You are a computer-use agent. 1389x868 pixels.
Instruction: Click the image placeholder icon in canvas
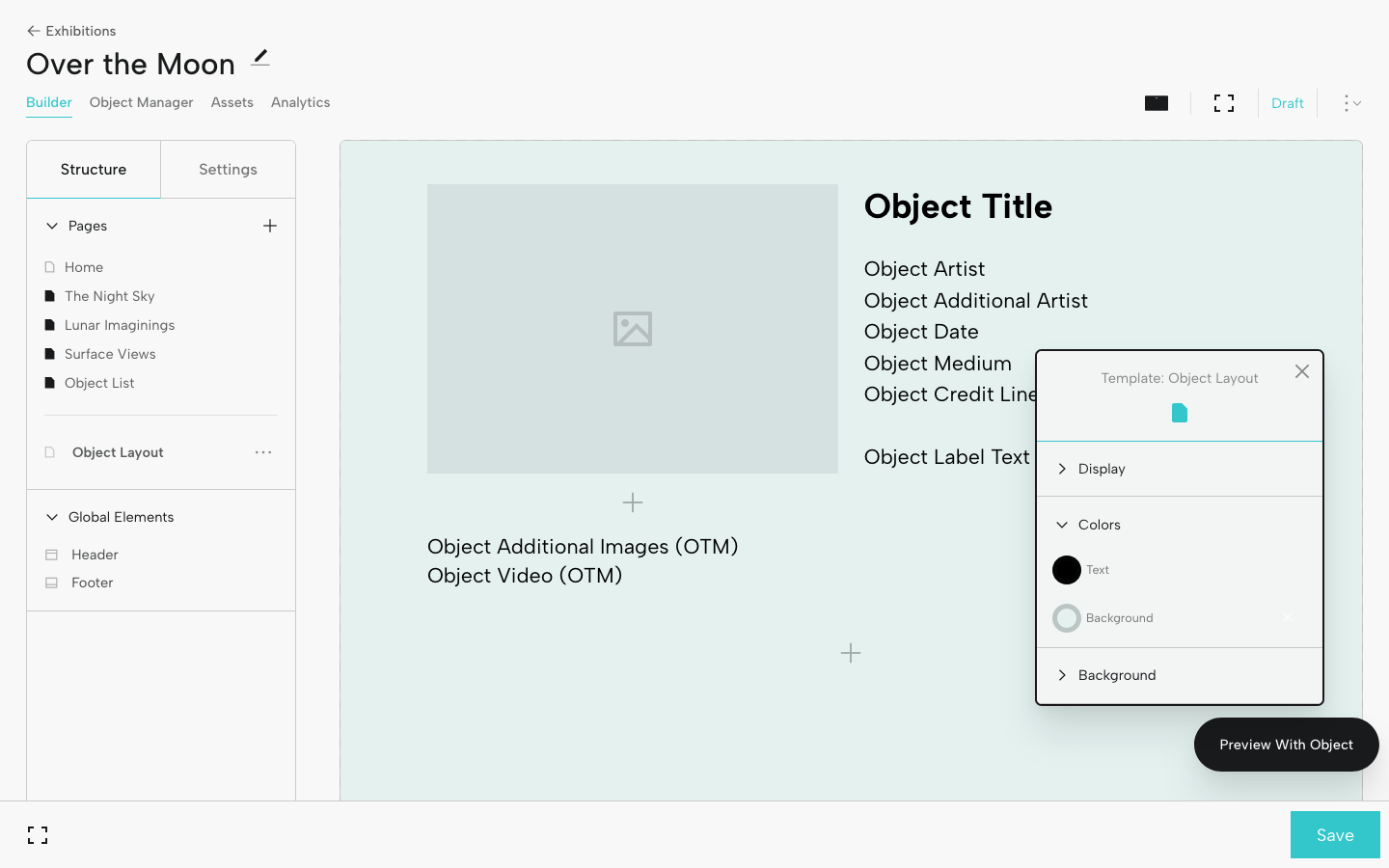(632, 329)
